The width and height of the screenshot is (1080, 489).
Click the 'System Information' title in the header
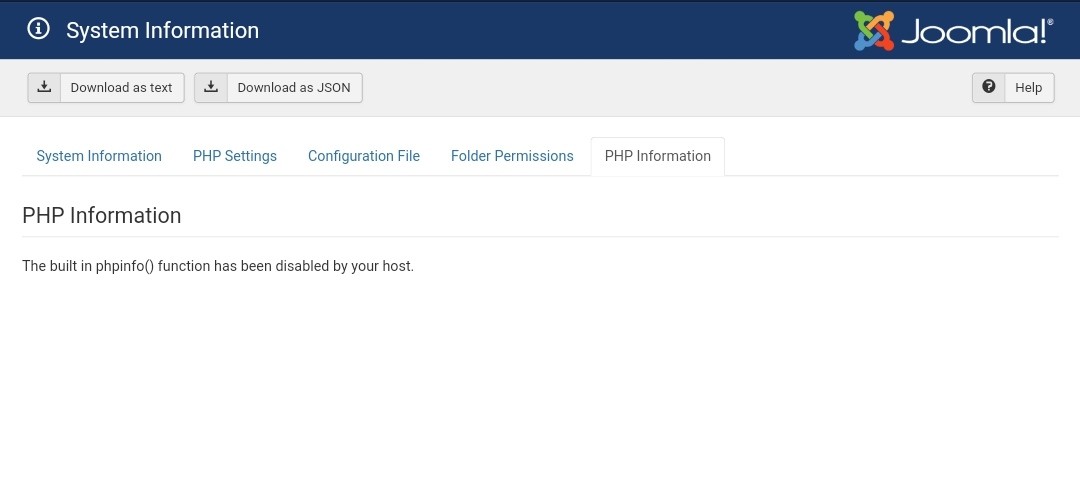[162, 31]
